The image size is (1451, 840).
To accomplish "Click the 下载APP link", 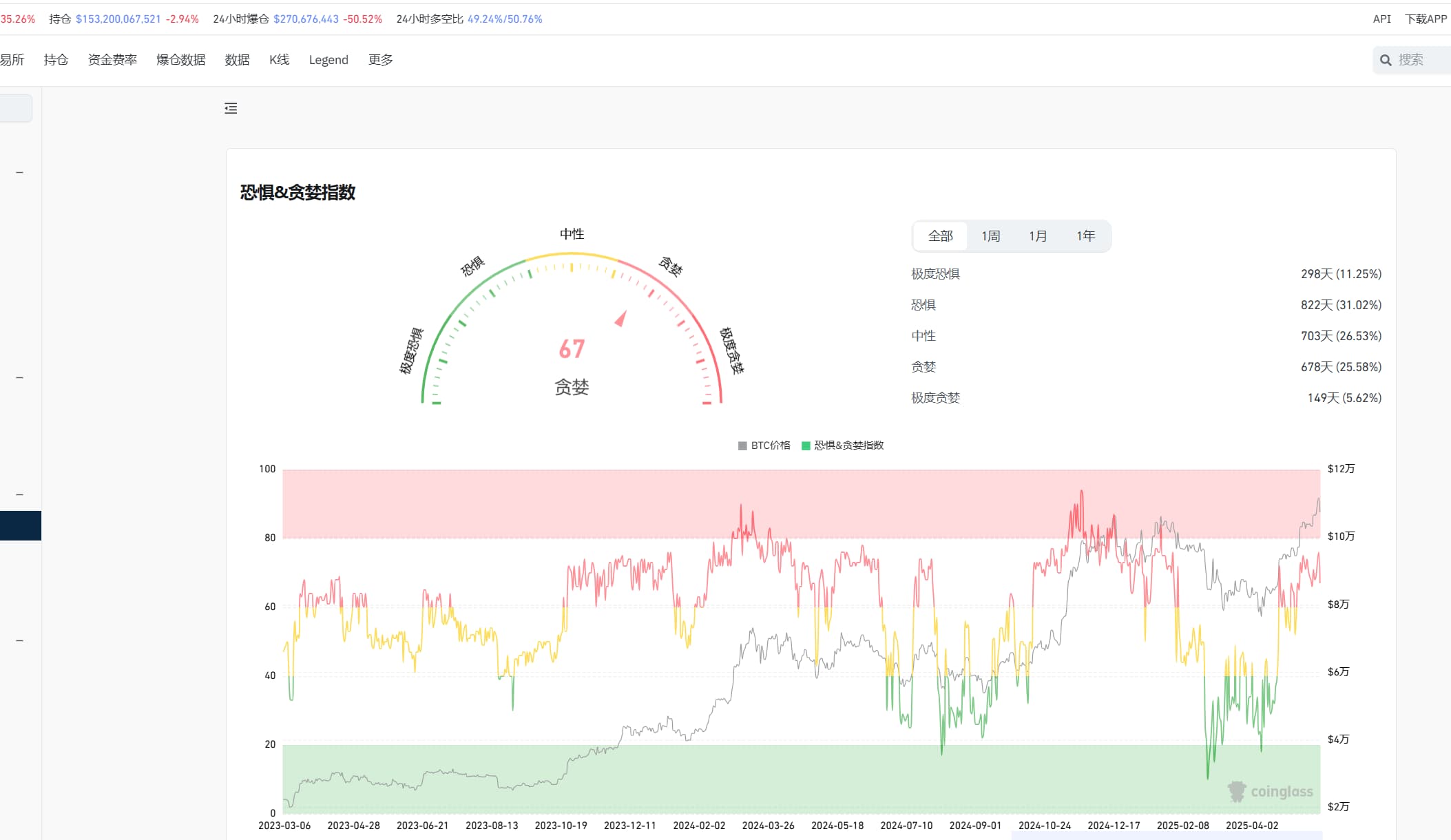I will click(1426, 19).
